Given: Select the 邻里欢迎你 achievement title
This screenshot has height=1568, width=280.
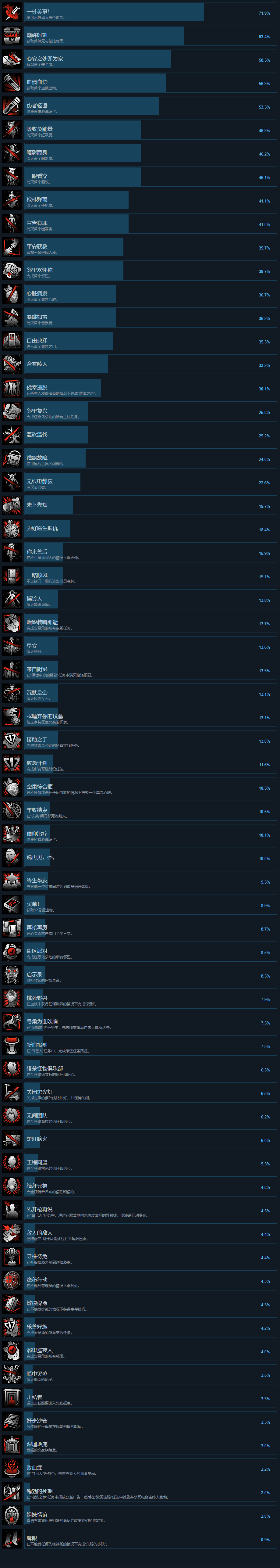Looking at the screenshot, I should click(x=40, y=270).
